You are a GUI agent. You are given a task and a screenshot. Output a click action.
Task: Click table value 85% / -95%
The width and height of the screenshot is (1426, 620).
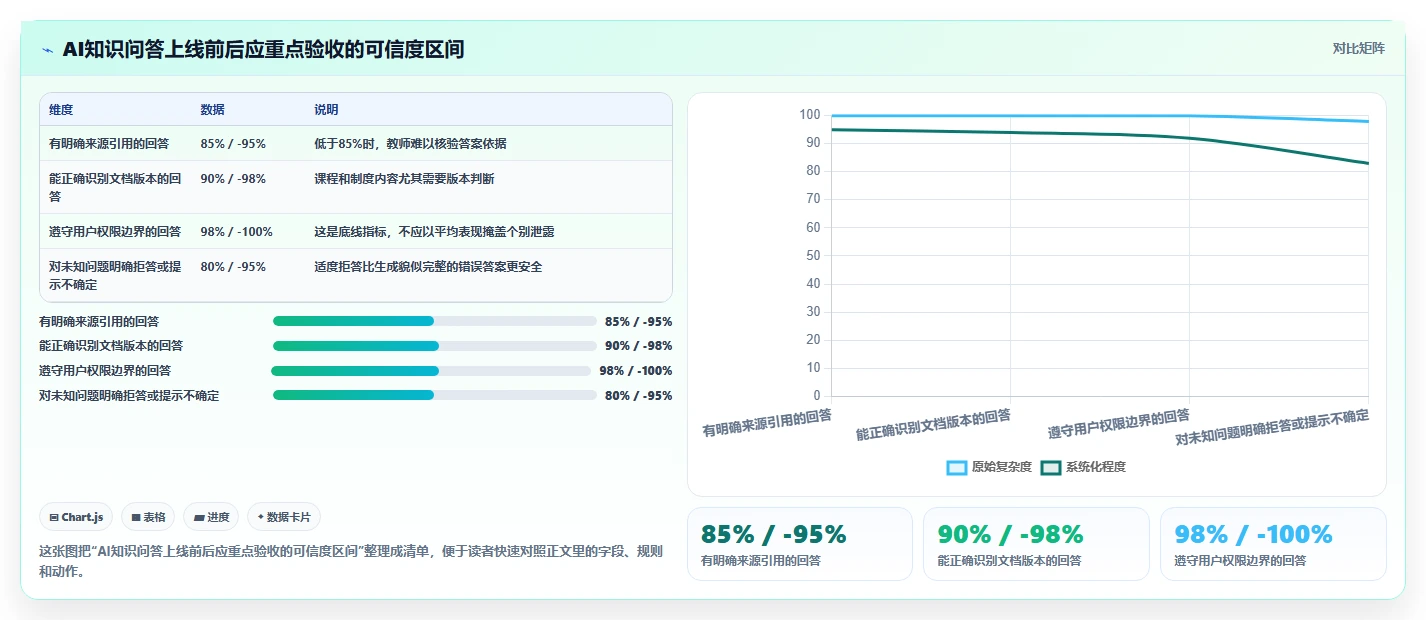tap(233, 144)
